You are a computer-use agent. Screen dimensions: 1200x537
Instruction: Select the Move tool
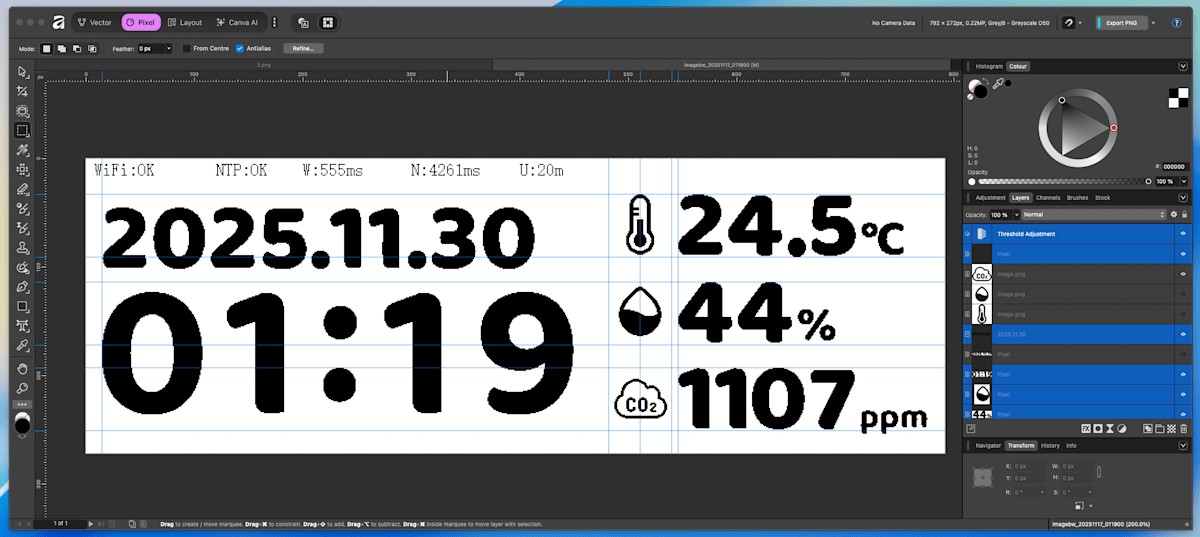click(23, 72)
